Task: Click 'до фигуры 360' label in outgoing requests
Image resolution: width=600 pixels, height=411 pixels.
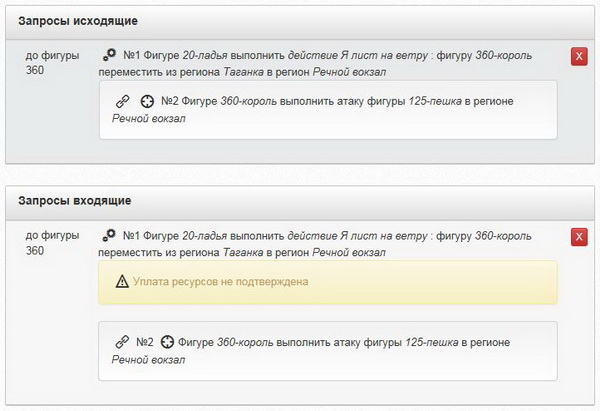Action: tap(47, 63)
